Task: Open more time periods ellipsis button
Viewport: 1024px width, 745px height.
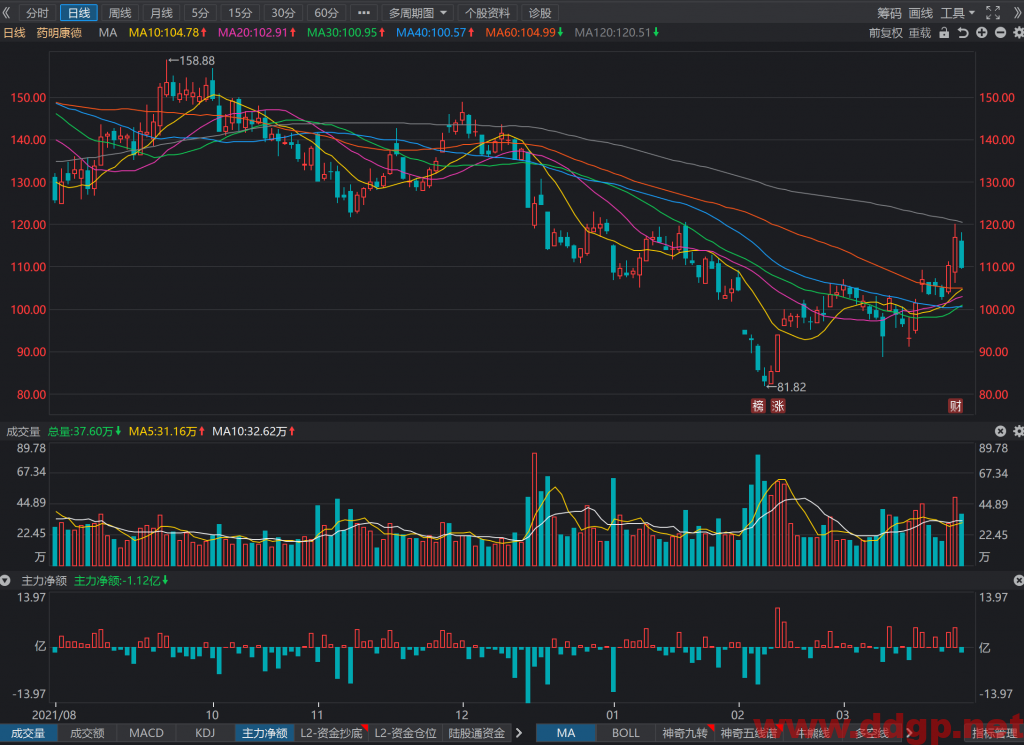Action: (364, 12)
